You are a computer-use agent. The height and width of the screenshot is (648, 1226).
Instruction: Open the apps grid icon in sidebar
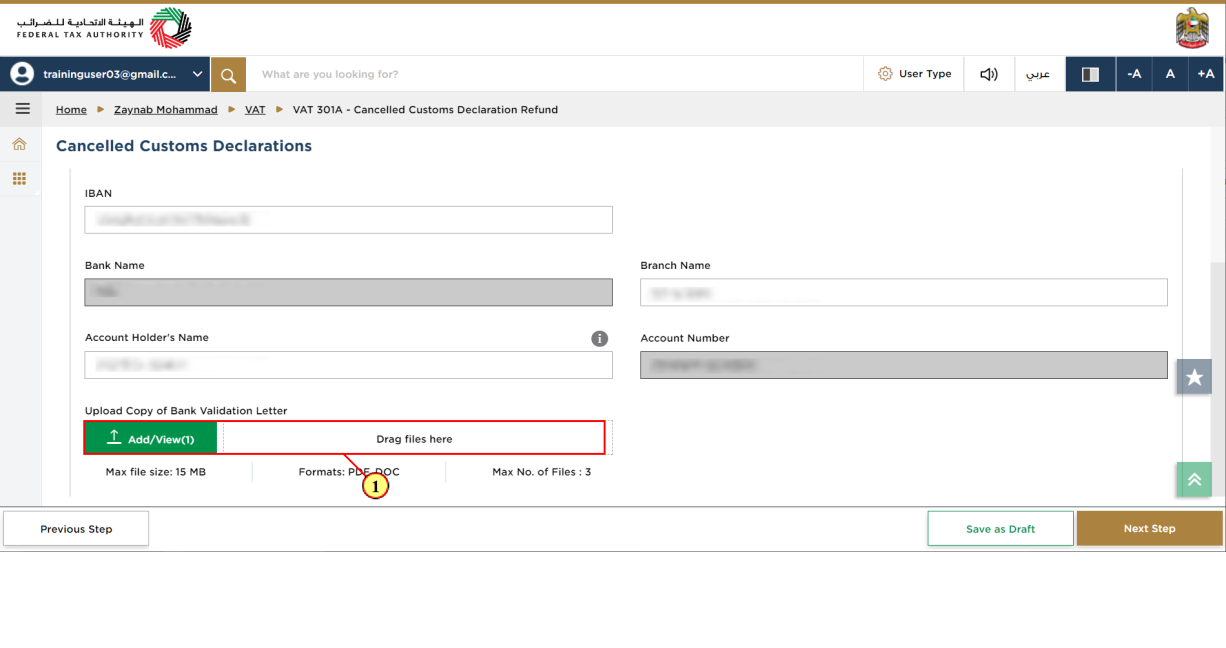19,179
